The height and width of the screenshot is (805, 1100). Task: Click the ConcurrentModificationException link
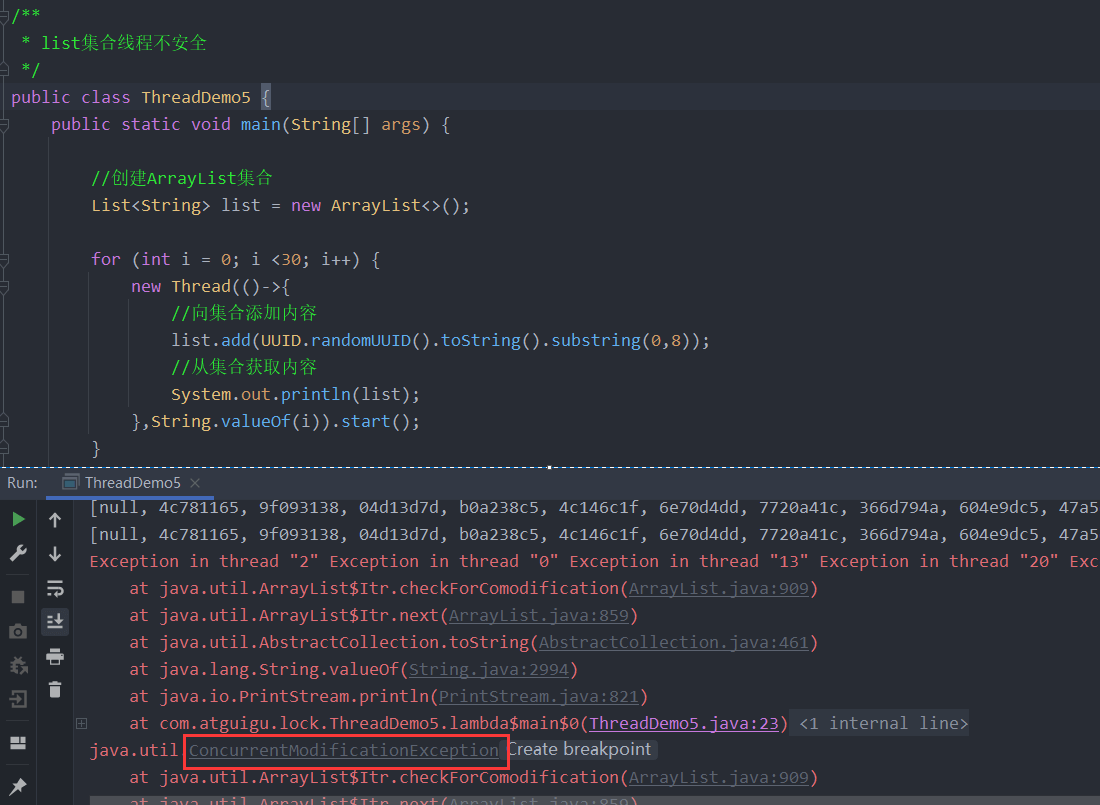point(344,751)
